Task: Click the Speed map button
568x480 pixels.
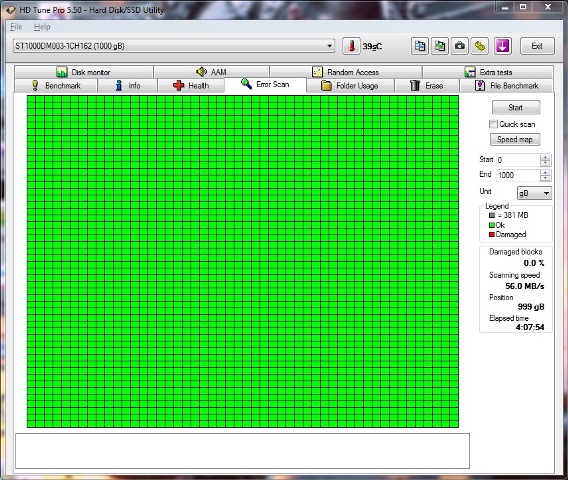Action: click(x=515, y=139)
